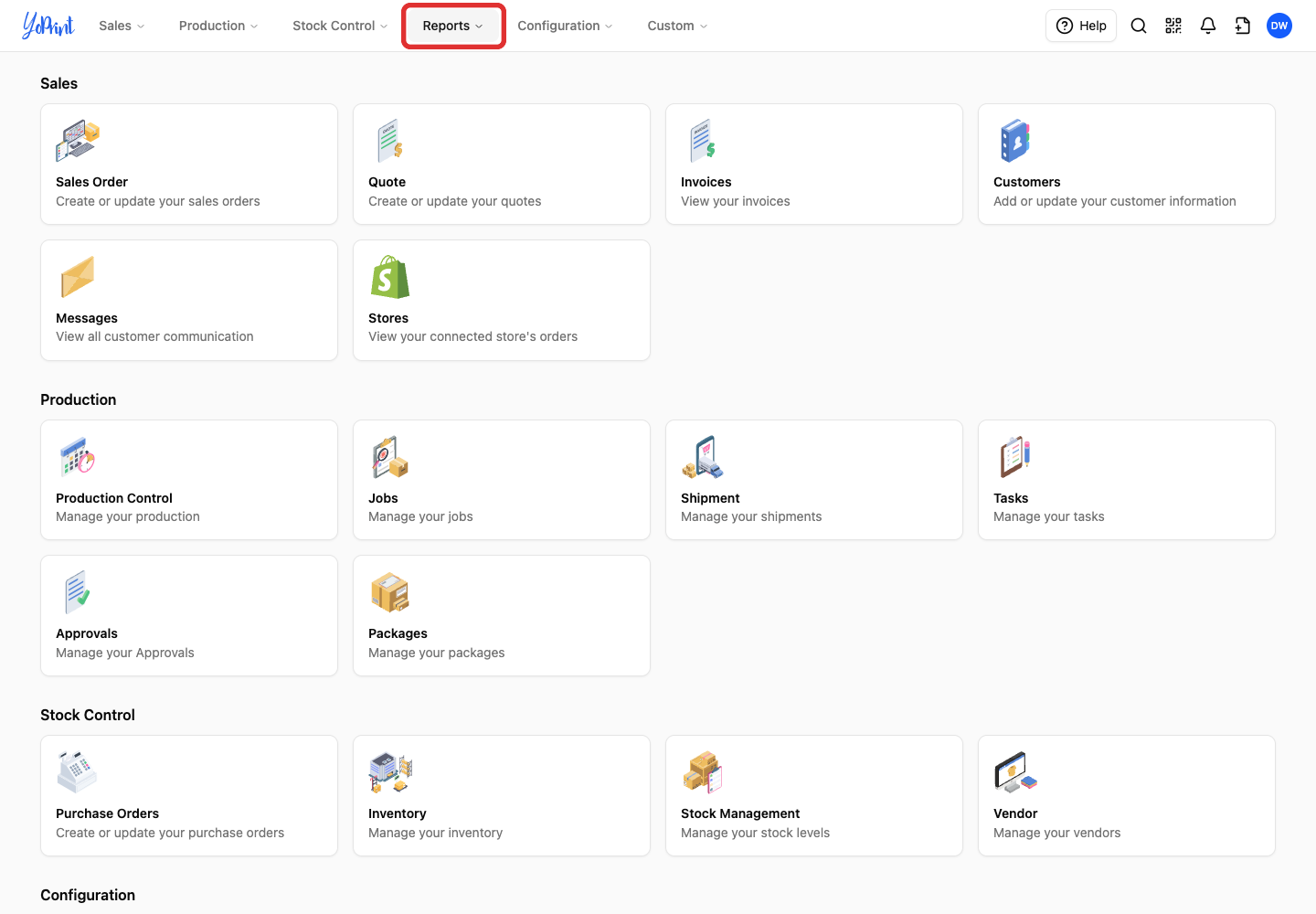The width and height of the screenshot is (1316, 914).
Task: Open the notifications bell
Action: (x=1208, y=26)
